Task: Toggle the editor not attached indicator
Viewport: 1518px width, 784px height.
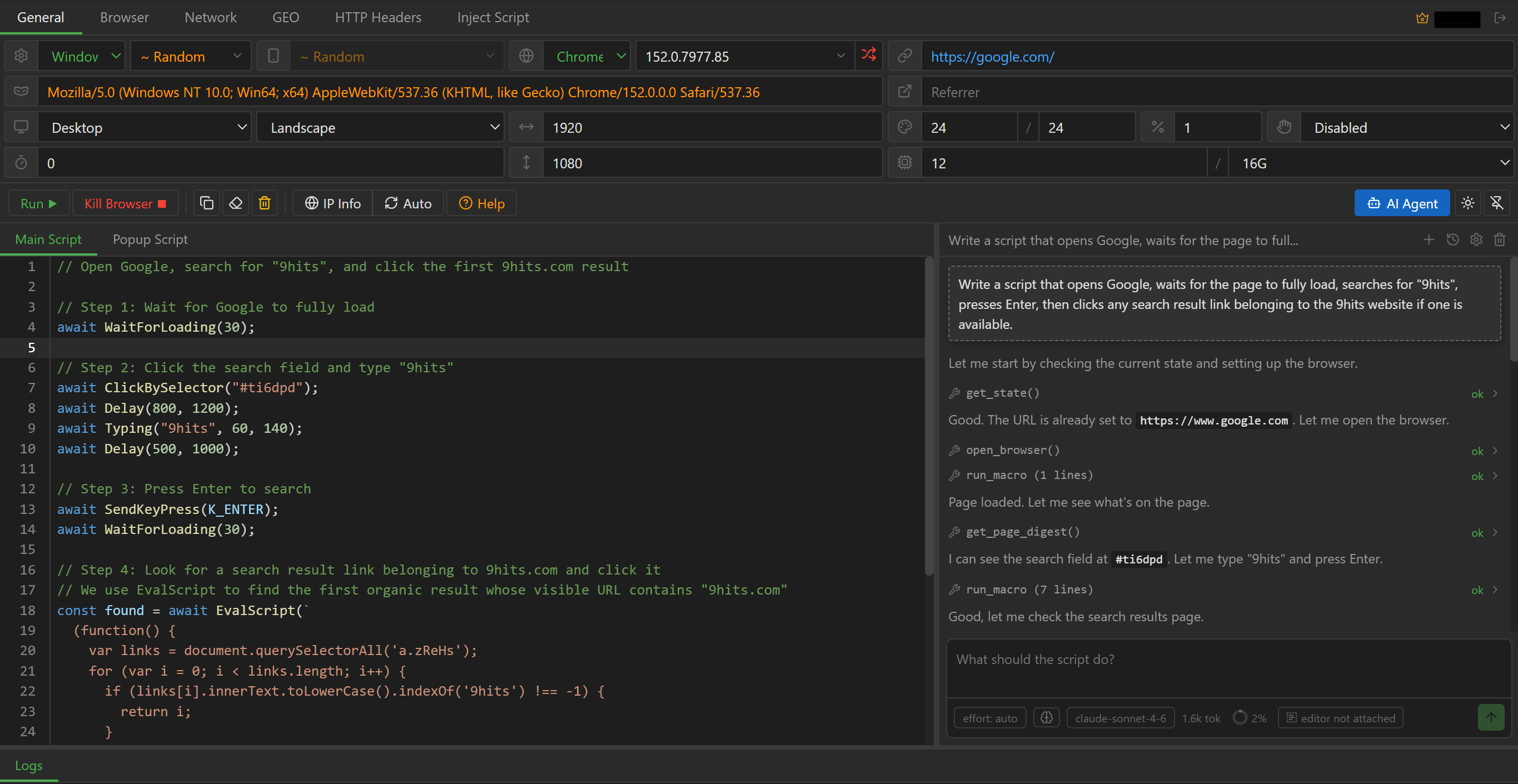Action: (x=1340, y=718)
